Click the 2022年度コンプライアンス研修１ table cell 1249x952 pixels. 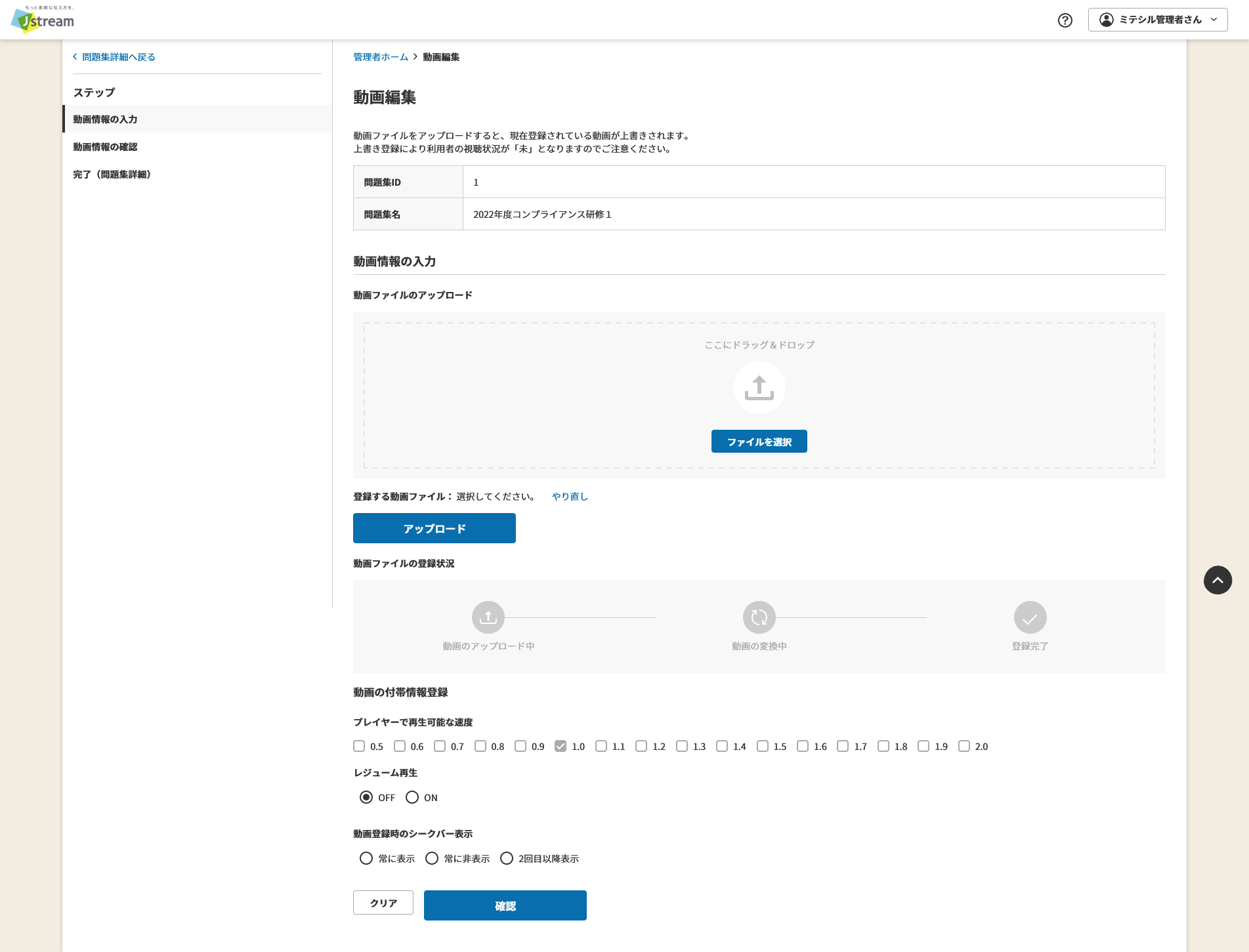814,214
